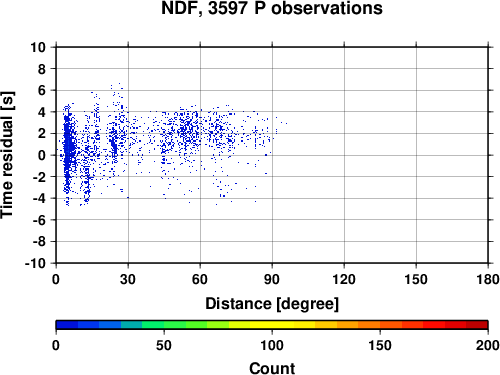The image size is (500, 375).
Task: Click the x-axis tick label 120
Action: 344,279
